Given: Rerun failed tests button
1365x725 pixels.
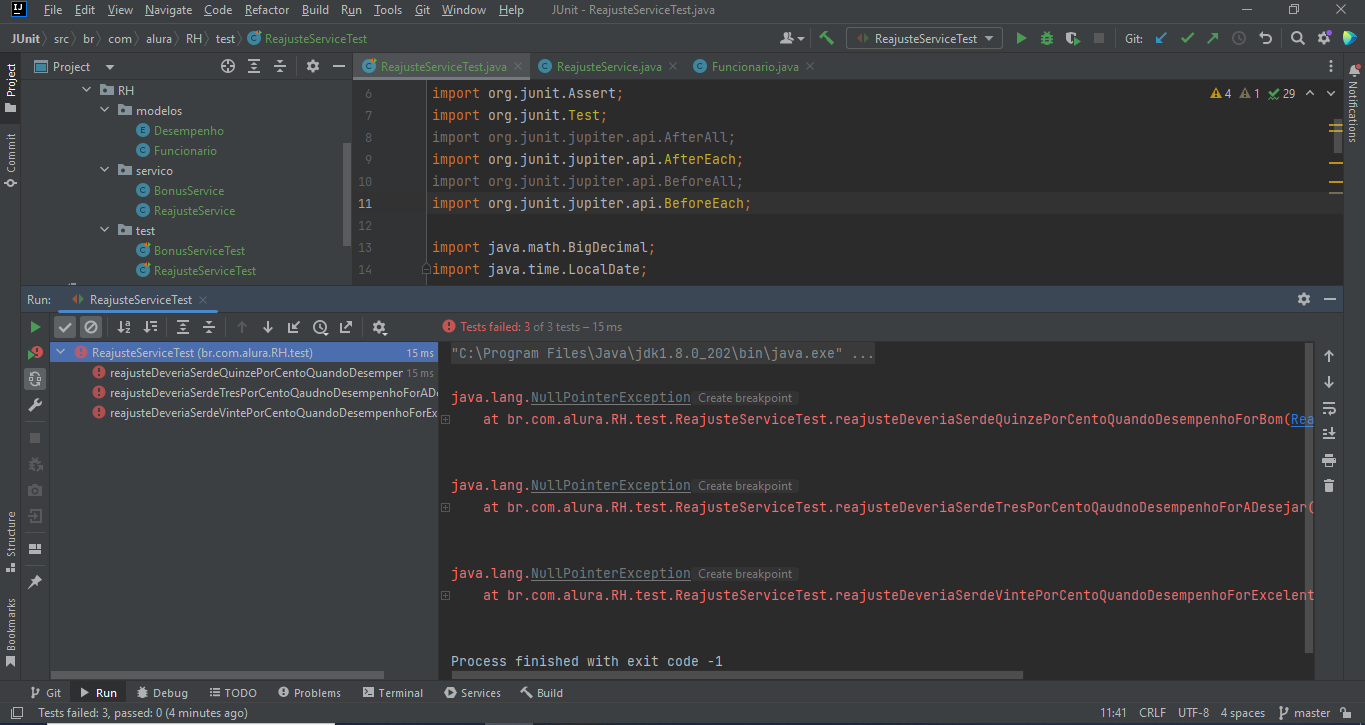Looking at the screenshot, I should (x=35, y=353).
